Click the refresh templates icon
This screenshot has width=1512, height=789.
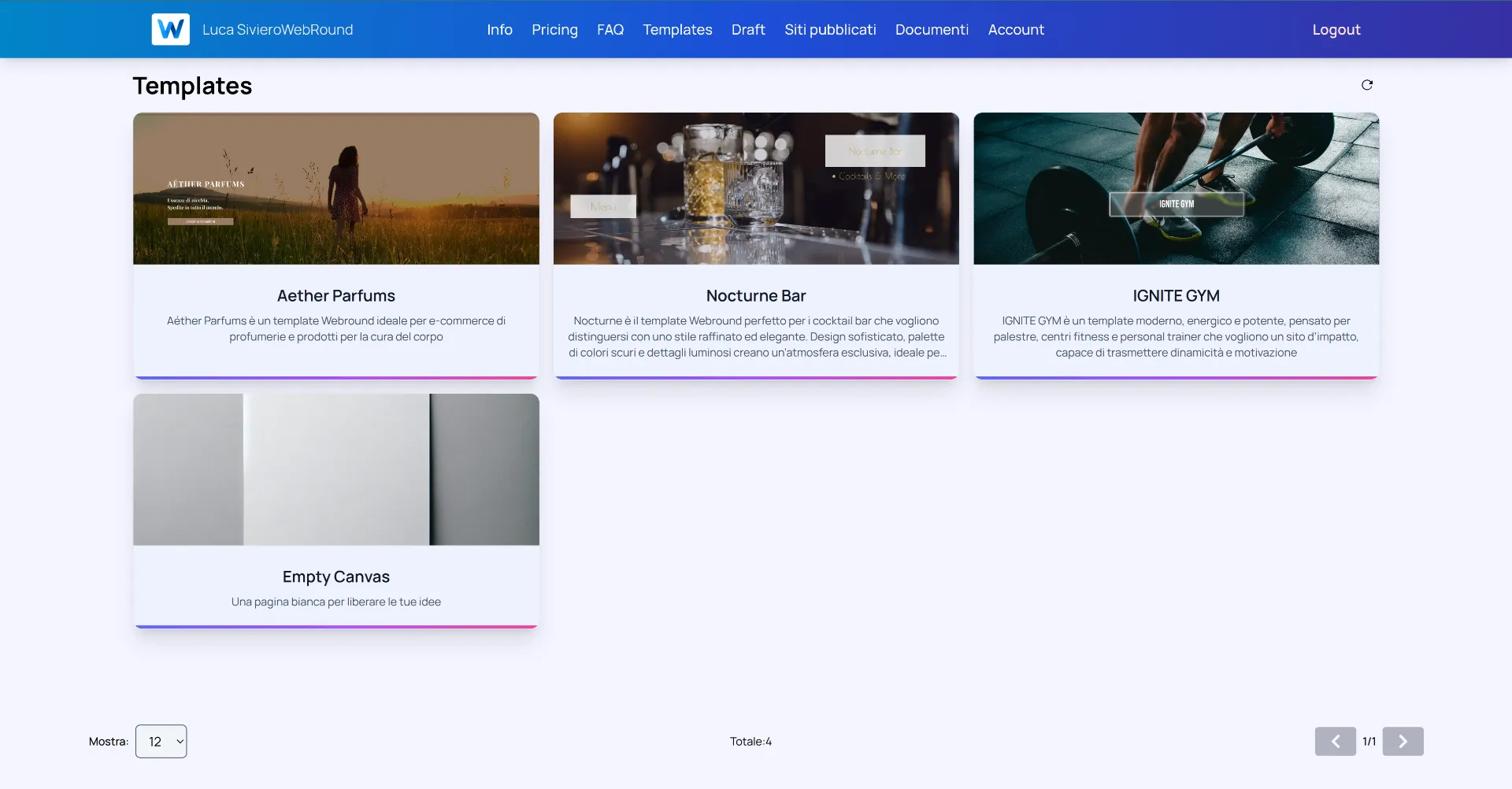point(1367,85)
